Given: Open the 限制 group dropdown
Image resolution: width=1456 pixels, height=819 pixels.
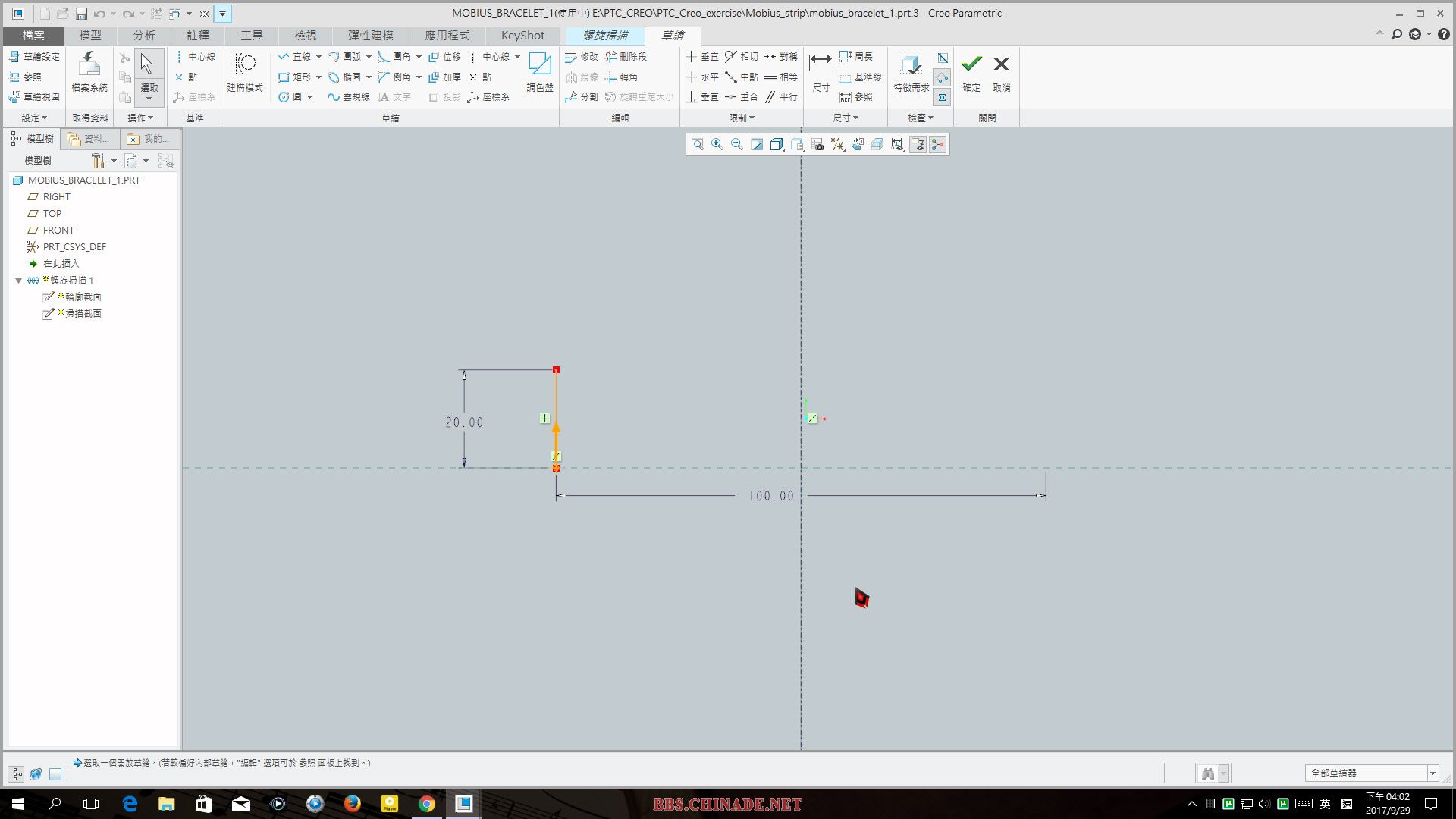Looking at the screenshot, I should (742, 118).
